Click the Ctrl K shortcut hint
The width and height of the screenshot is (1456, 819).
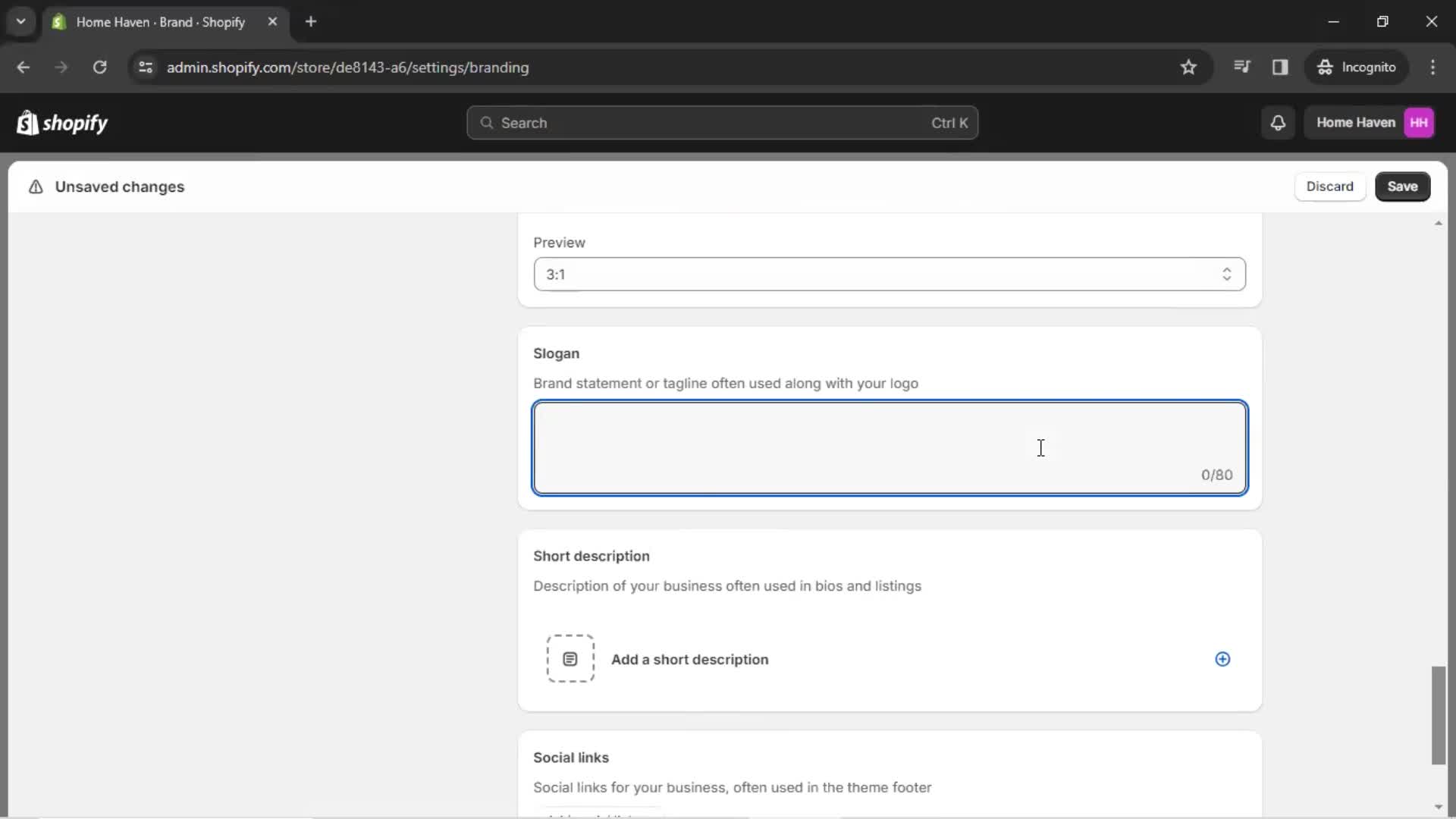[x=949, y=123]
